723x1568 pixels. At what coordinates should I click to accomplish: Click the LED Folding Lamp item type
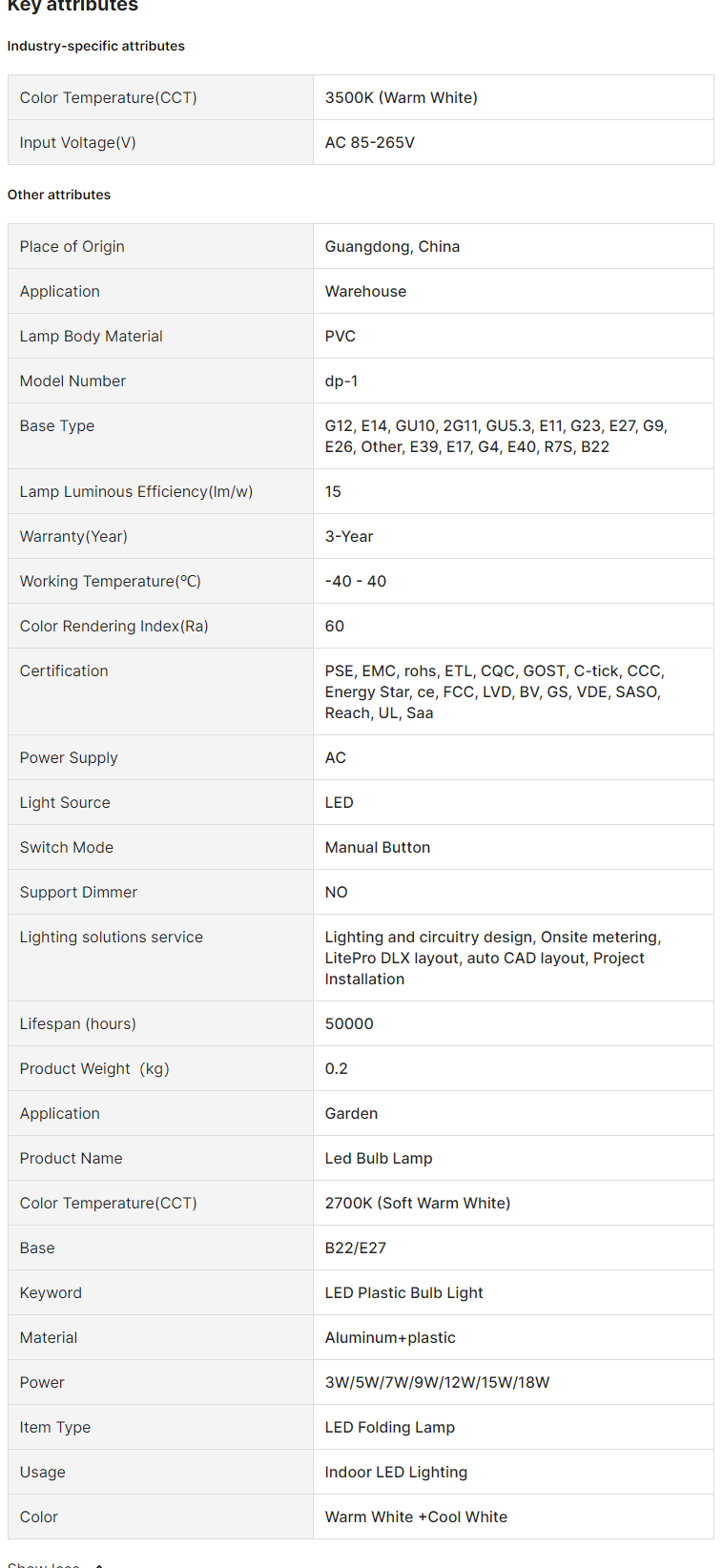click(390, 1427)
